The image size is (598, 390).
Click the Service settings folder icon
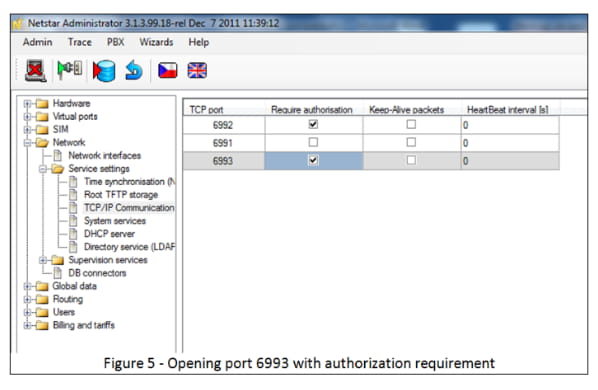[58, 169]
